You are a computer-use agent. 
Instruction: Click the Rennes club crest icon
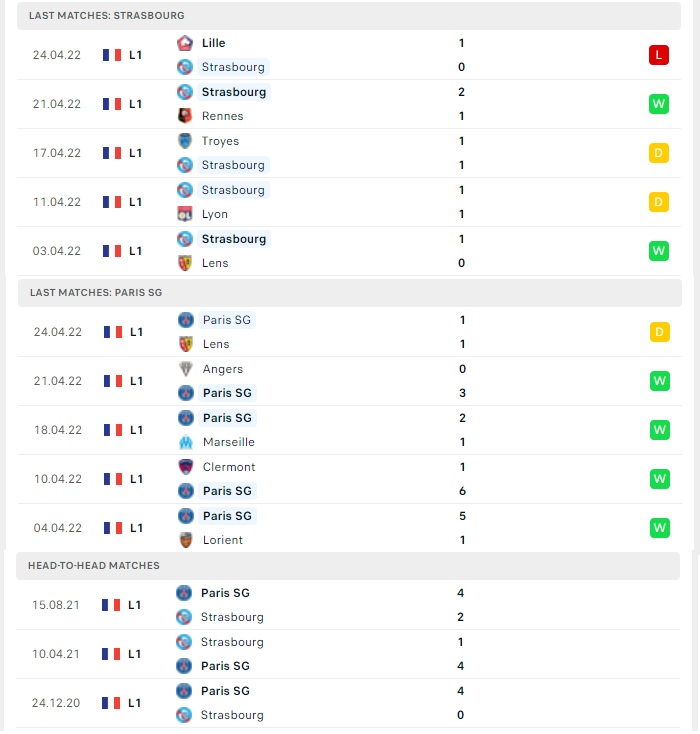(x=185, y=116)
